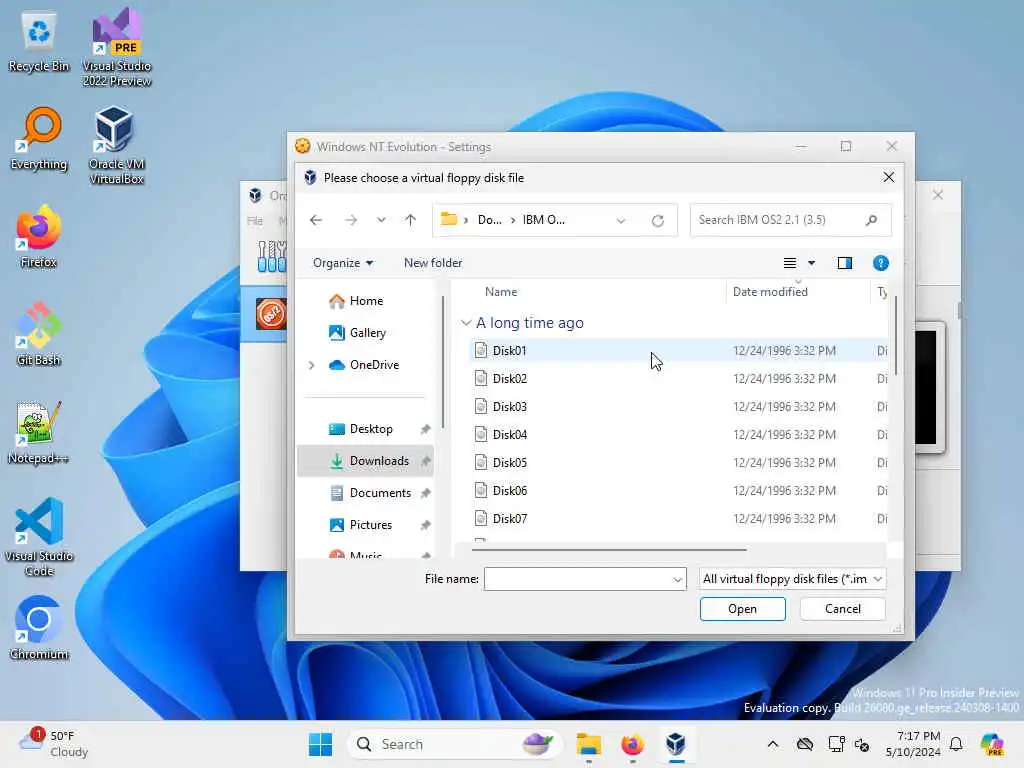Collapse the 'A long time ago' group

466,323
